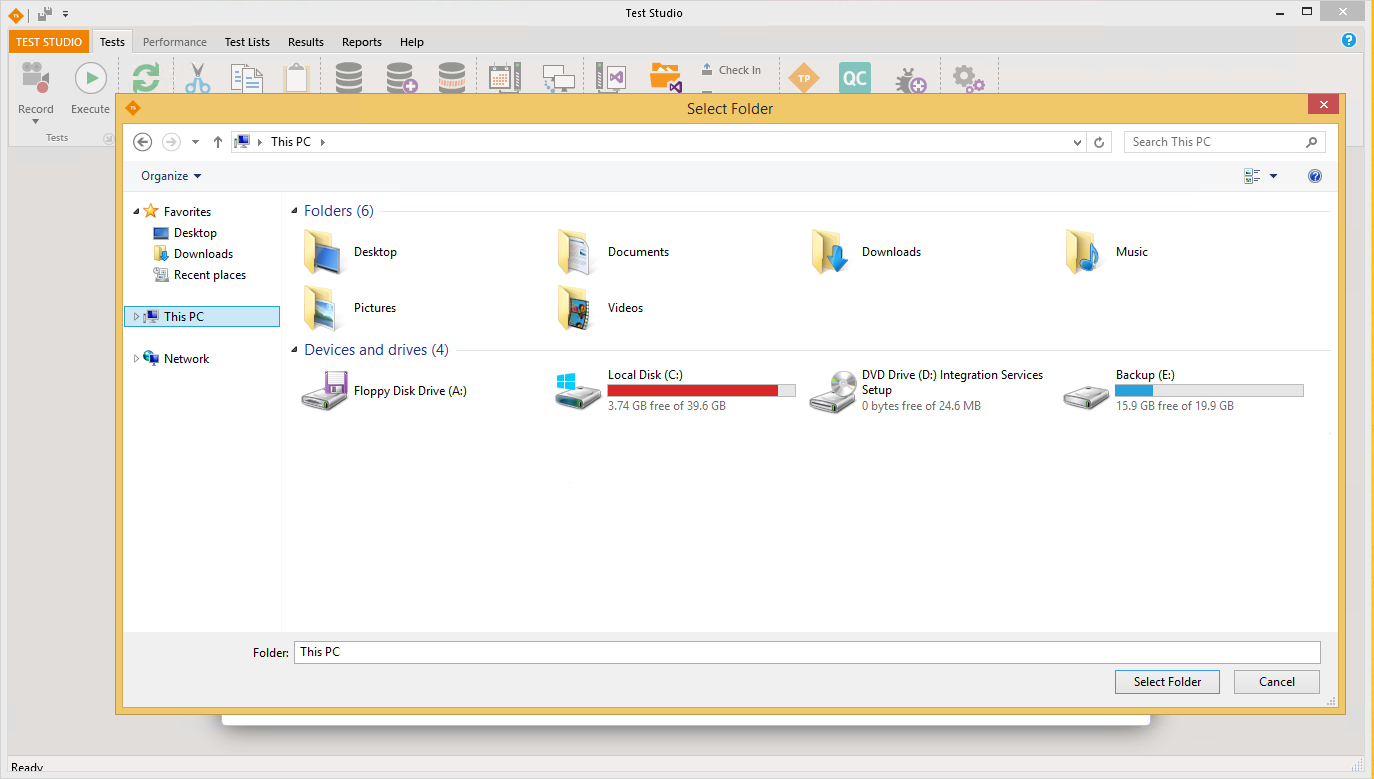Go back using the dialog's Back arrow

142,142
